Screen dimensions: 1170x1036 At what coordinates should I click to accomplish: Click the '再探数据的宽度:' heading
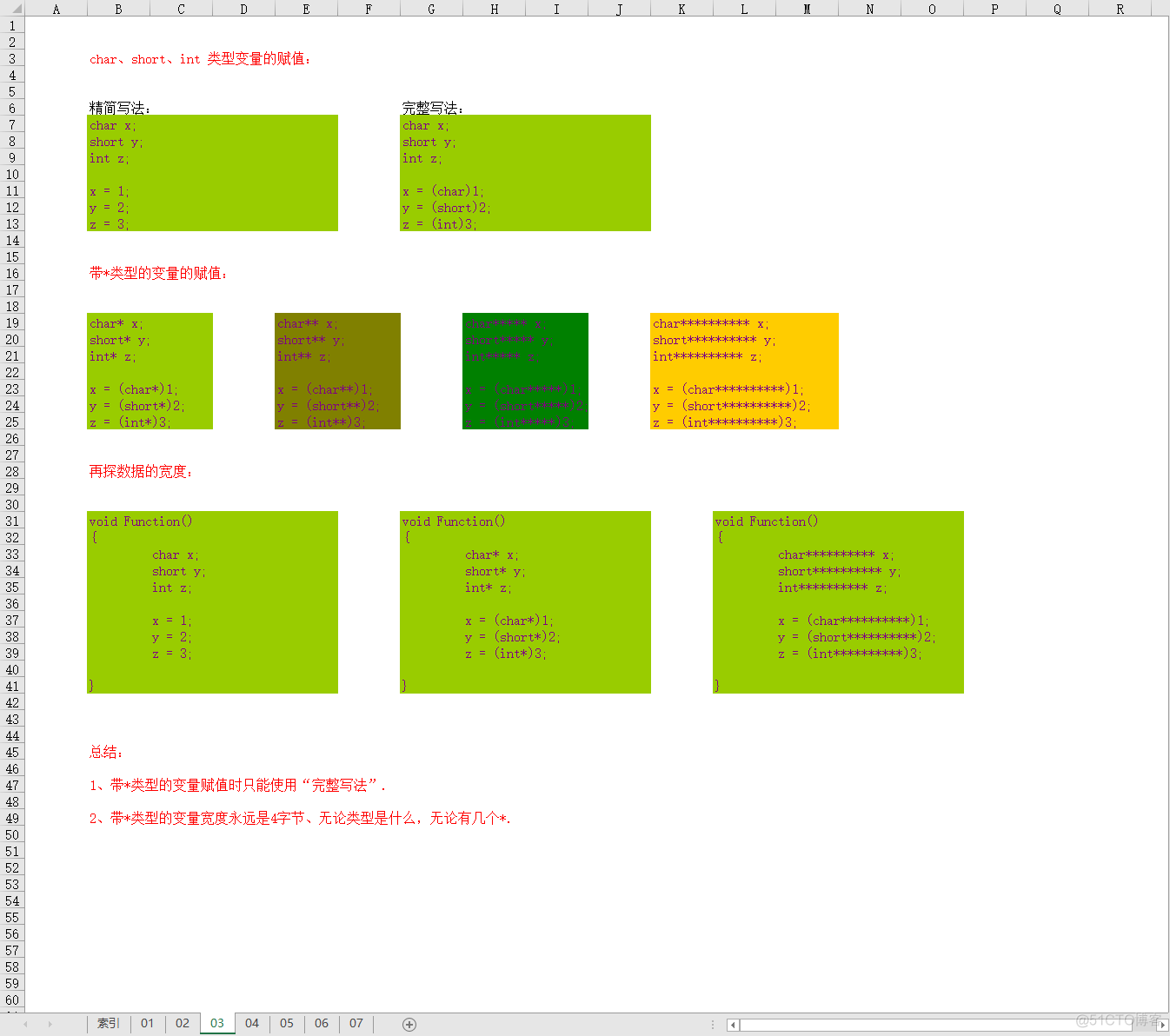141,471
